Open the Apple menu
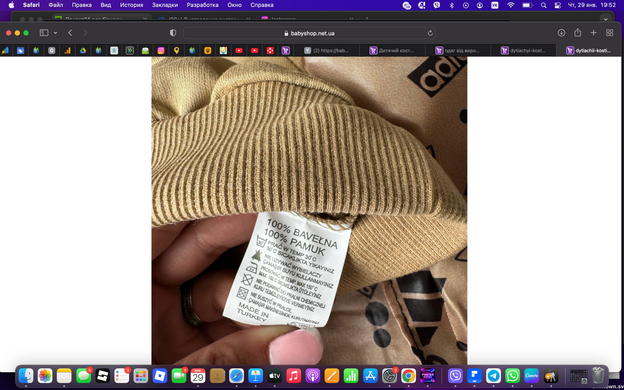624x390 pixels. click(x=11, y=5)
